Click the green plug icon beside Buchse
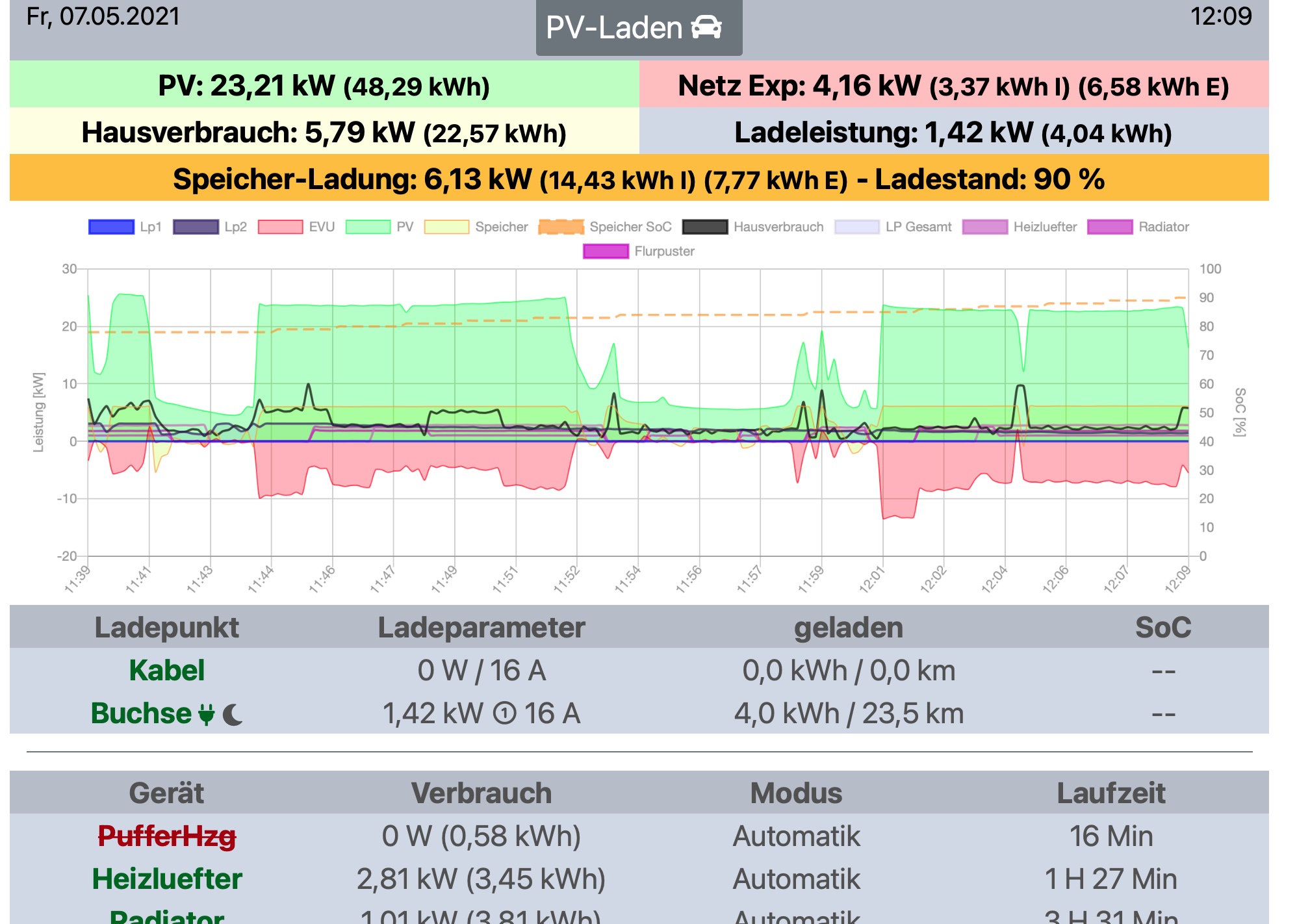 click(206, 714)
